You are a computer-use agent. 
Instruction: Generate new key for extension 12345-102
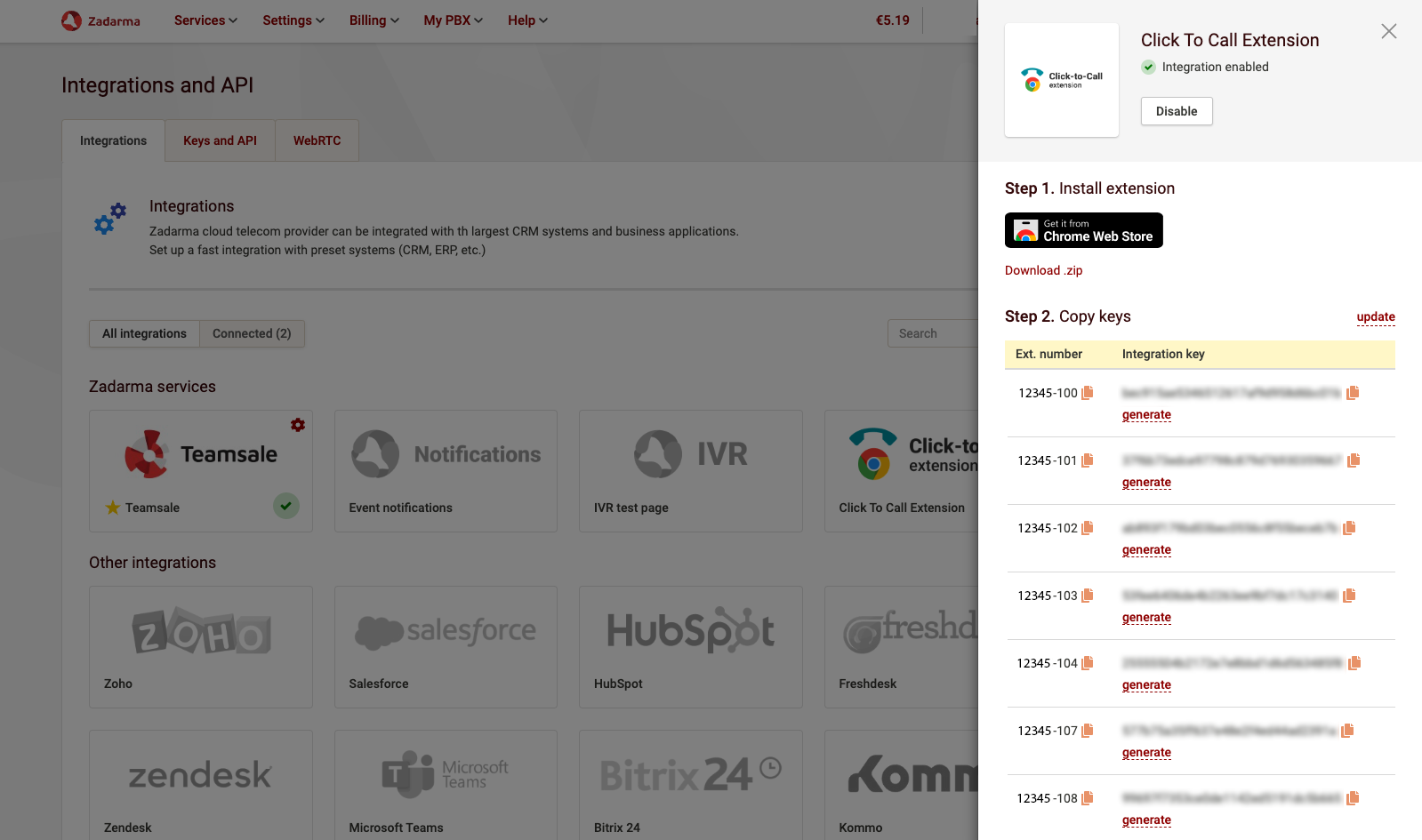point(1146,550)
